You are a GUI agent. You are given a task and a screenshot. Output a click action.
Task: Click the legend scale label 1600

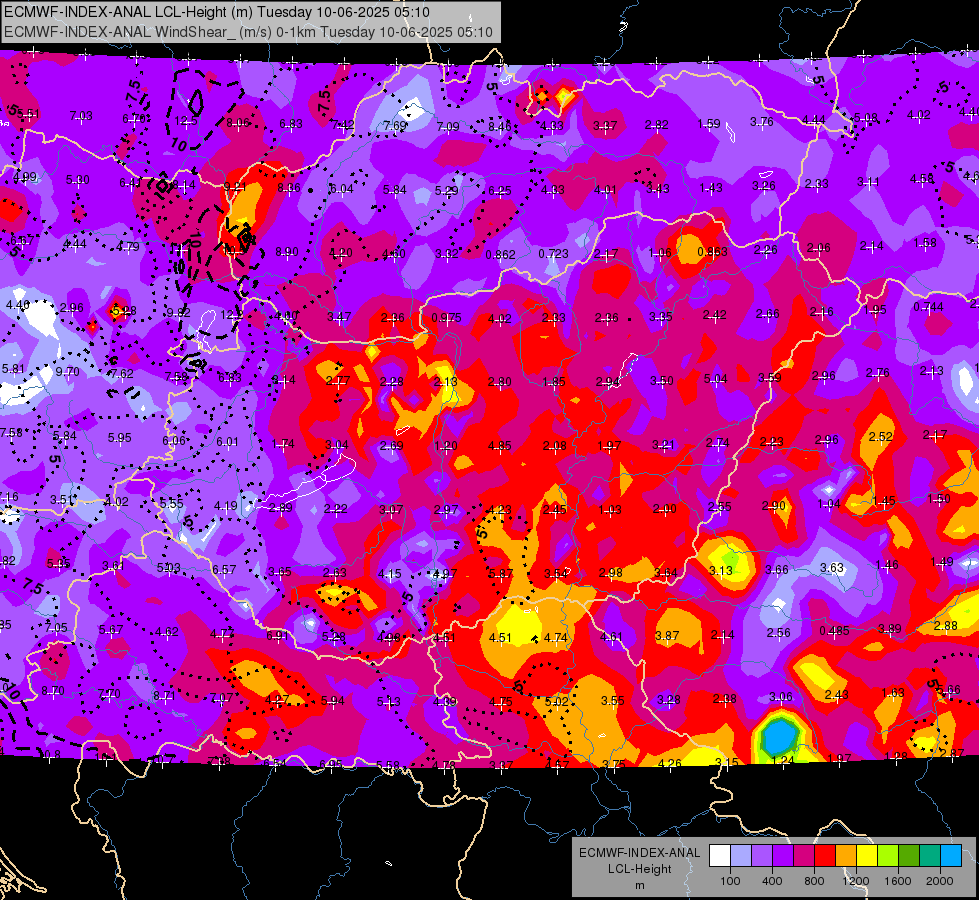click(898, 881)
